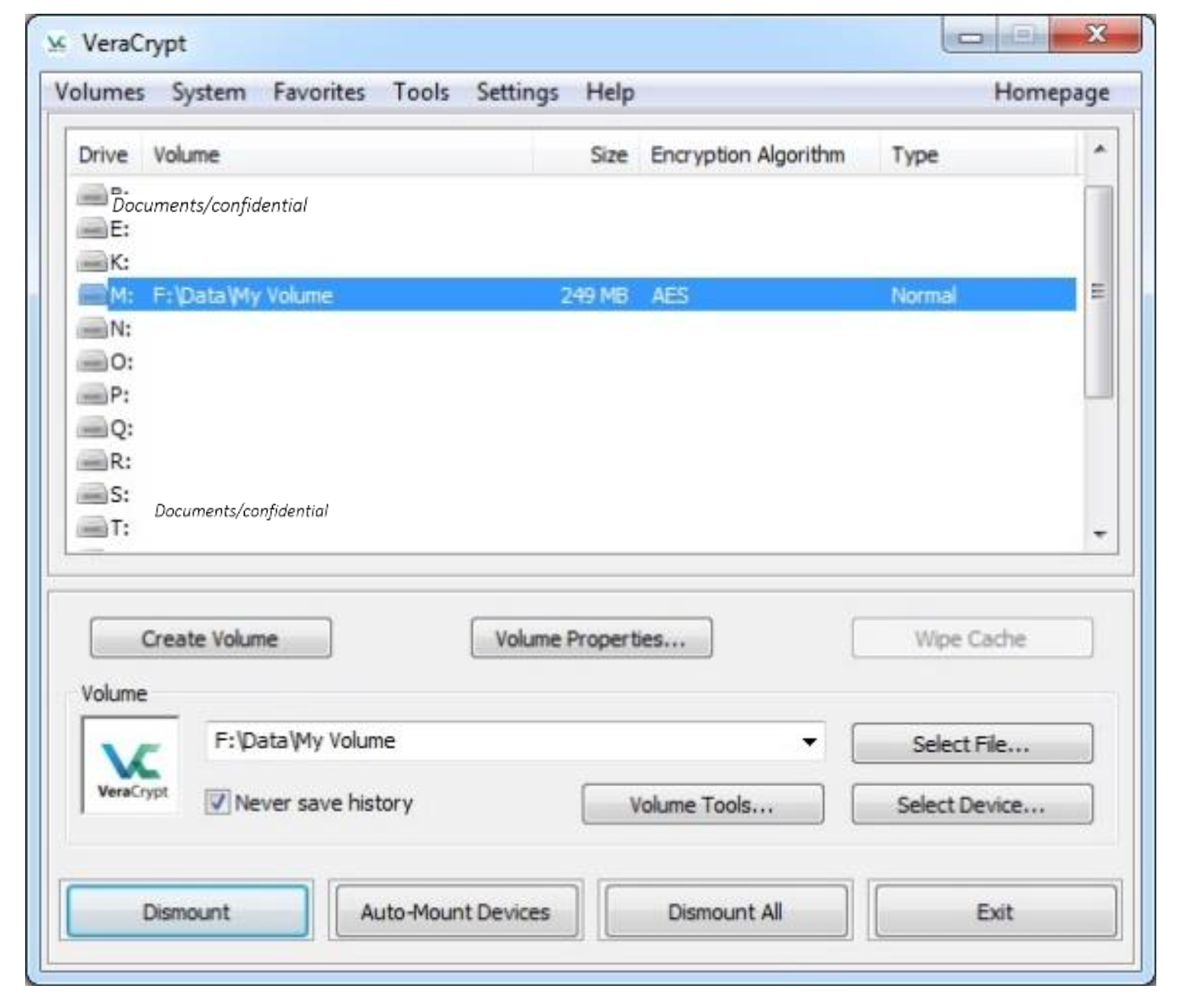Image resolution: width=1183 pixels, height=1008 pixels.
Task: Click the drive list scroll up arrow
Action: coord(1099,150)
